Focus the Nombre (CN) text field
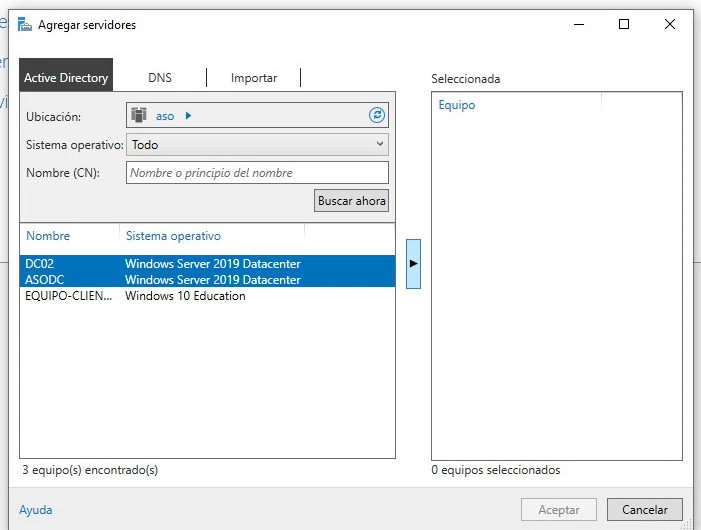Viewport: 701px width, 530px height. pos(257,172)
